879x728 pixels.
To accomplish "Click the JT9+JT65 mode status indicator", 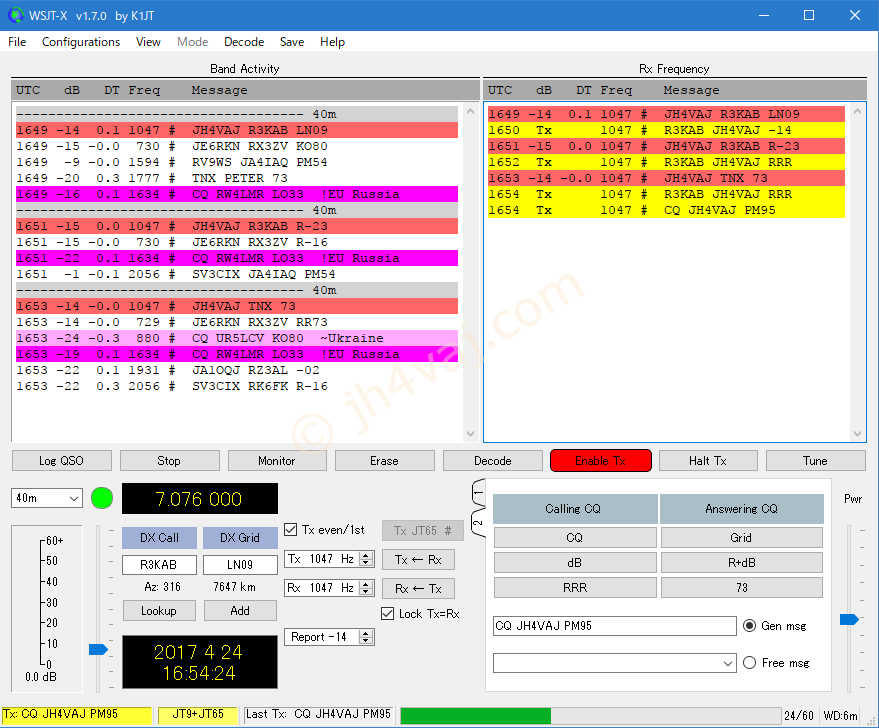I will [x=198, y=715].
